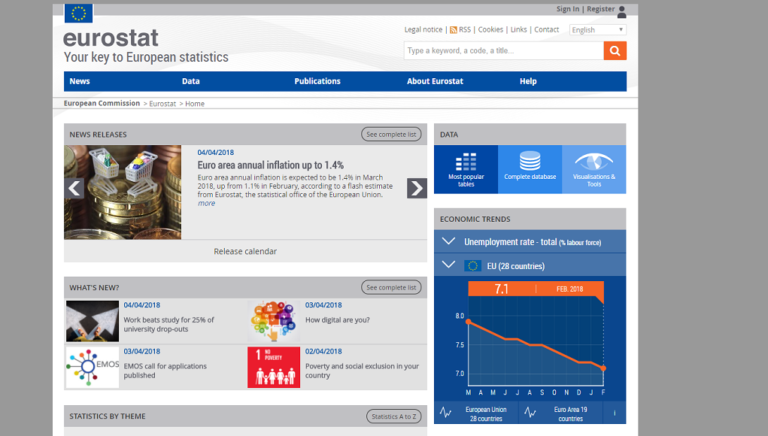The height and width of the screenshot is (436, 768).
Task: Collapse the Unemployment rate indicator chevron
Action: click(x=449, y=241)
